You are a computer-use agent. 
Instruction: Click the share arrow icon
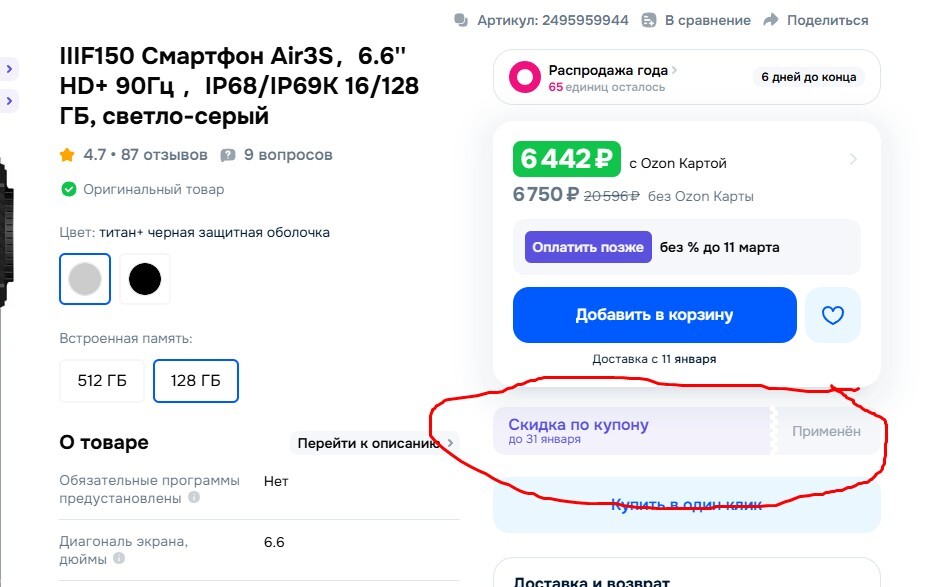point(770,20)
